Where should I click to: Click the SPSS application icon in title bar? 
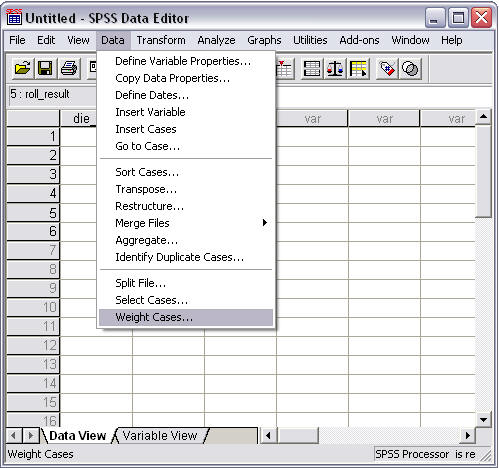[14, 17]
